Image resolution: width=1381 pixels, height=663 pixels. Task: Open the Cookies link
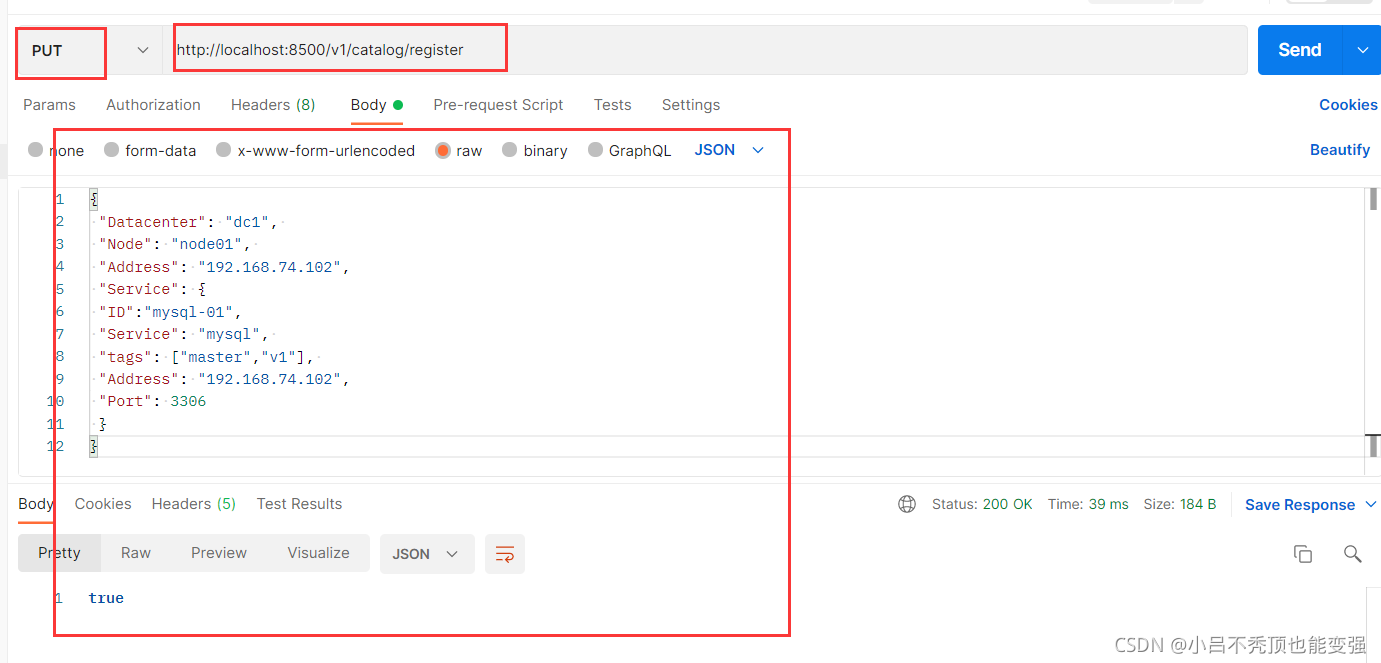pyautogui.click(x=1348, y=105)
